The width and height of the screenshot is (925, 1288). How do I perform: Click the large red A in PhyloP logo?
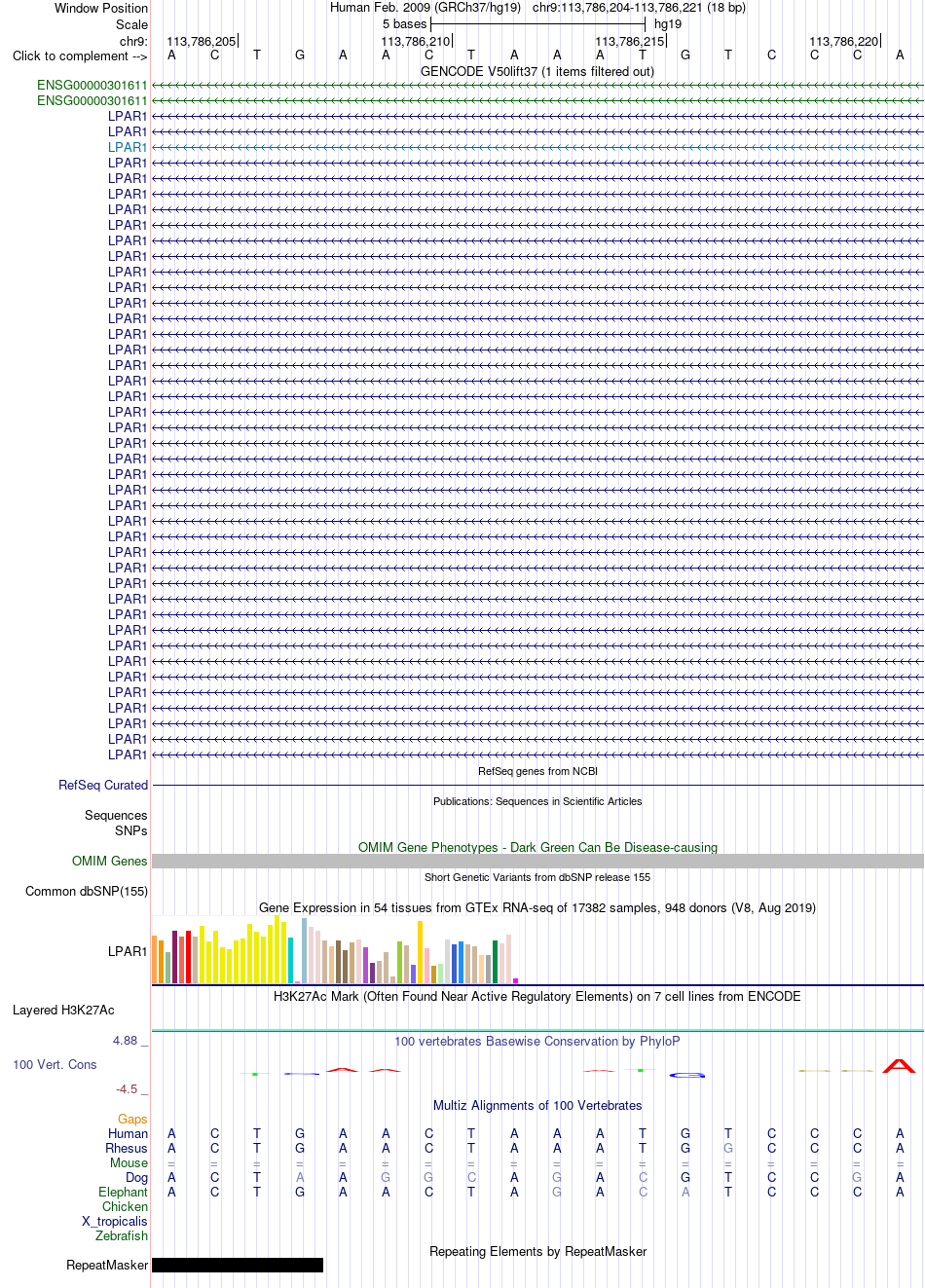[x=899, y=1066]
